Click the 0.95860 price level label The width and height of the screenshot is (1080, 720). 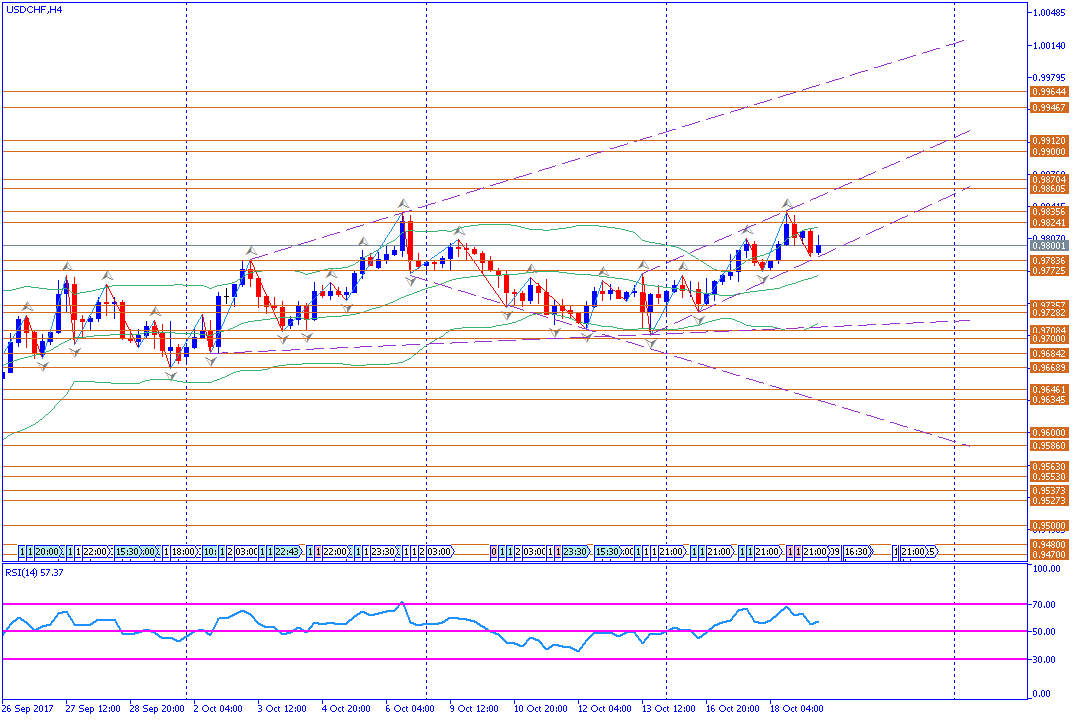(1049, 446)
